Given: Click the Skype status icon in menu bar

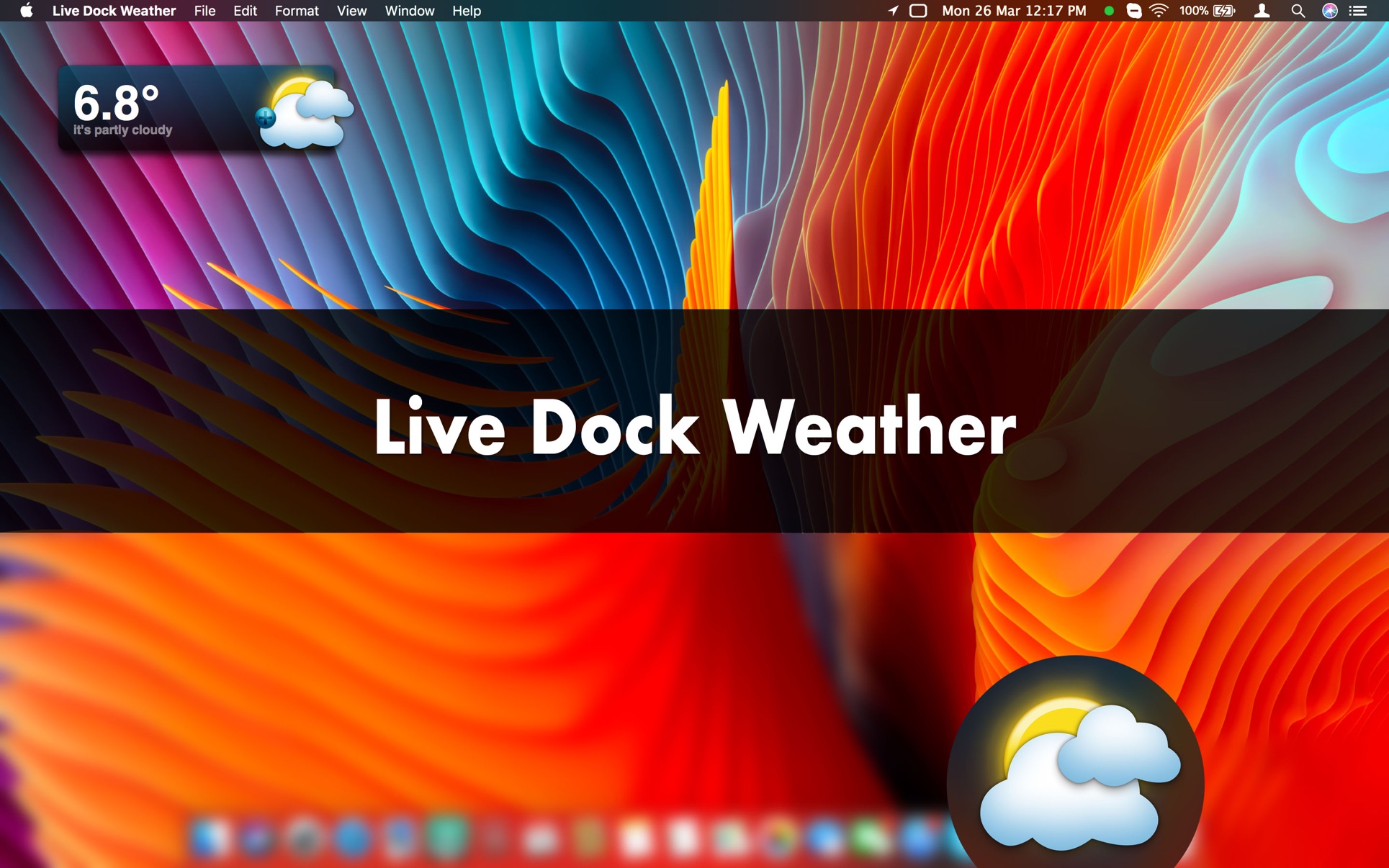Looking at the screenshot, I should [x=1133, y=11].
